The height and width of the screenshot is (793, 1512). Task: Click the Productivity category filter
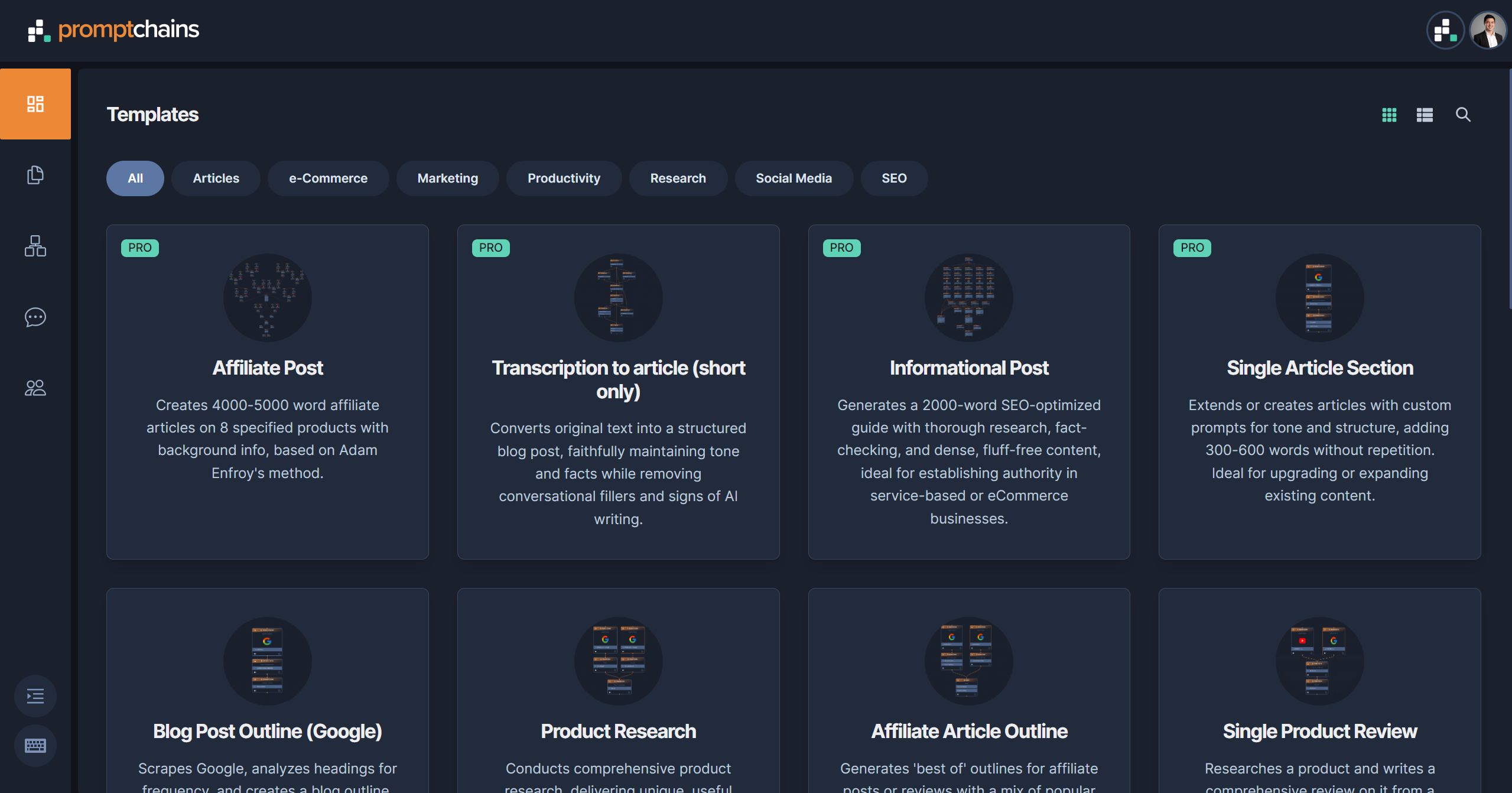[563, 179]
